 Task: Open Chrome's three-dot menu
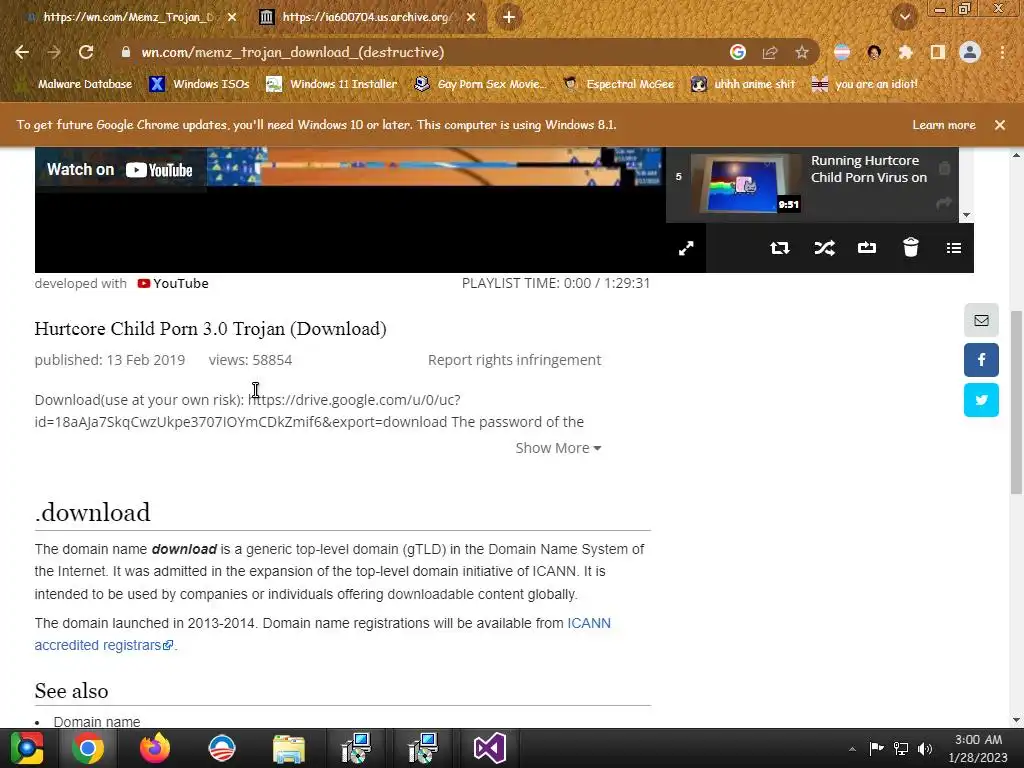(x=1002, y=52)
